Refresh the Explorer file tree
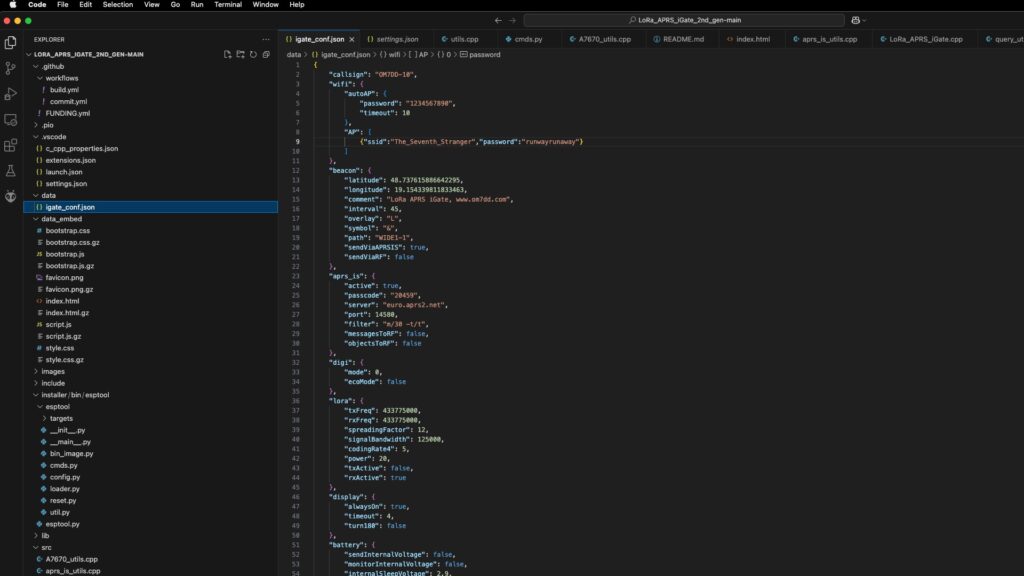Image resolution: width=1024 pixels, height=576 pixels. 253,54
